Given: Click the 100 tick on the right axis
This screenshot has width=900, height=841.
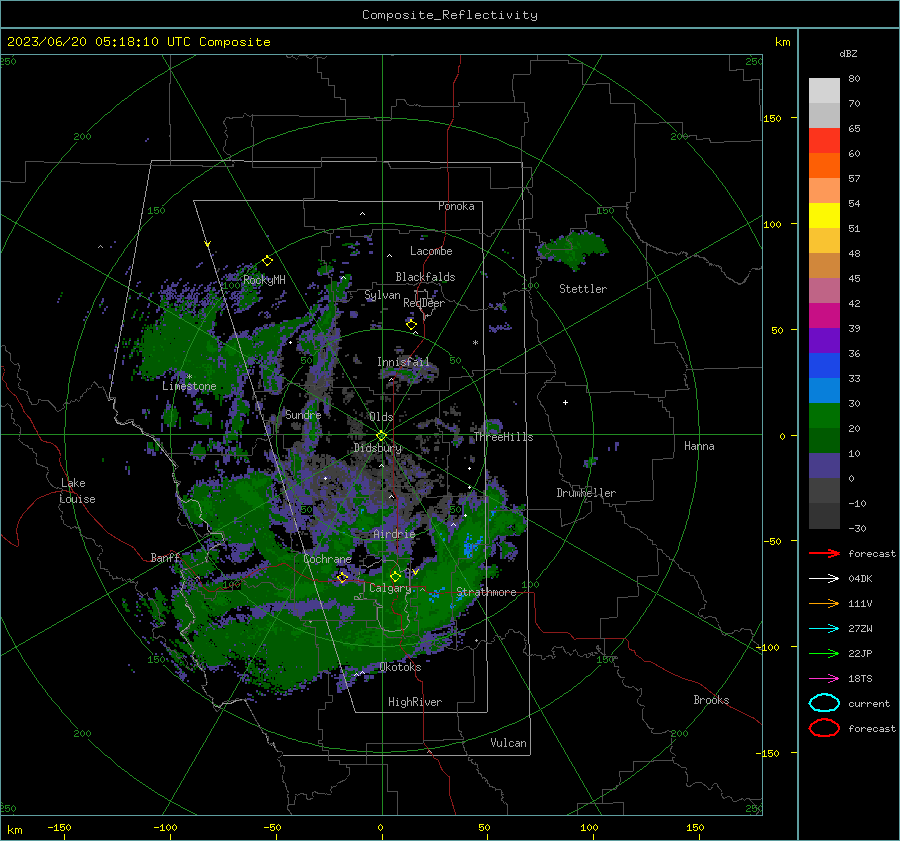Looking at the screenshot, I should [773, 224].
